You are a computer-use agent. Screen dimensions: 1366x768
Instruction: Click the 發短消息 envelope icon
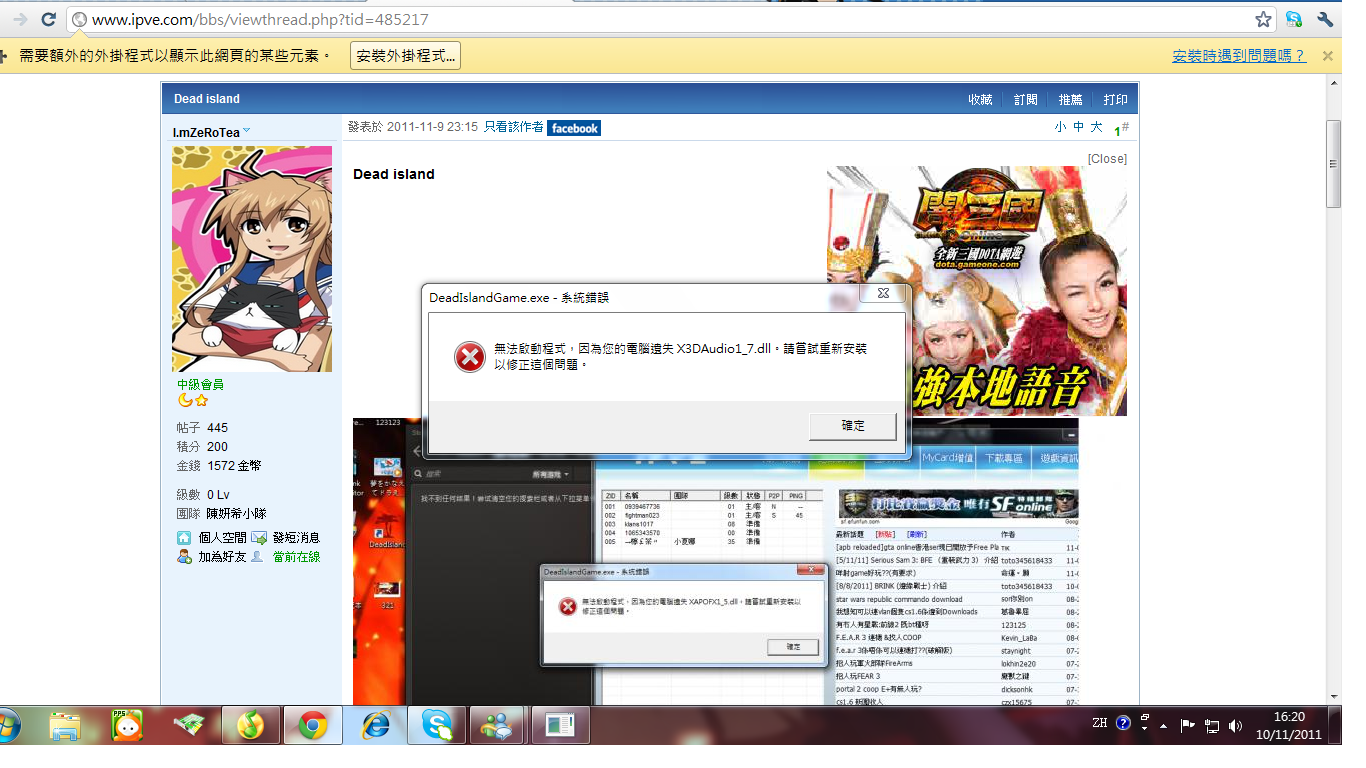pyautogui.click(x=259, y=538)
